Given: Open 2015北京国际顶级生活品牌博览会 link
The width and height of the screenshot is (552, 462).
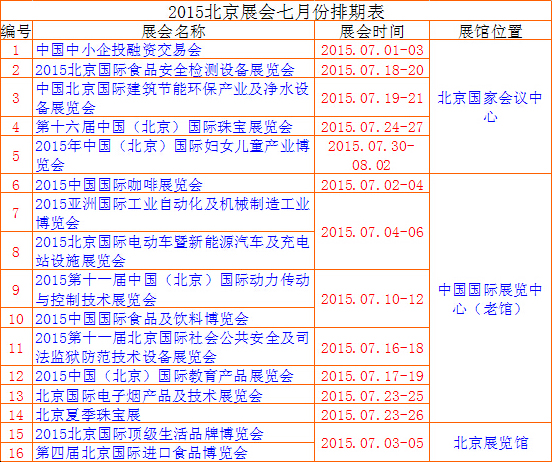Looking at the screenshot, I should point(149,433).
